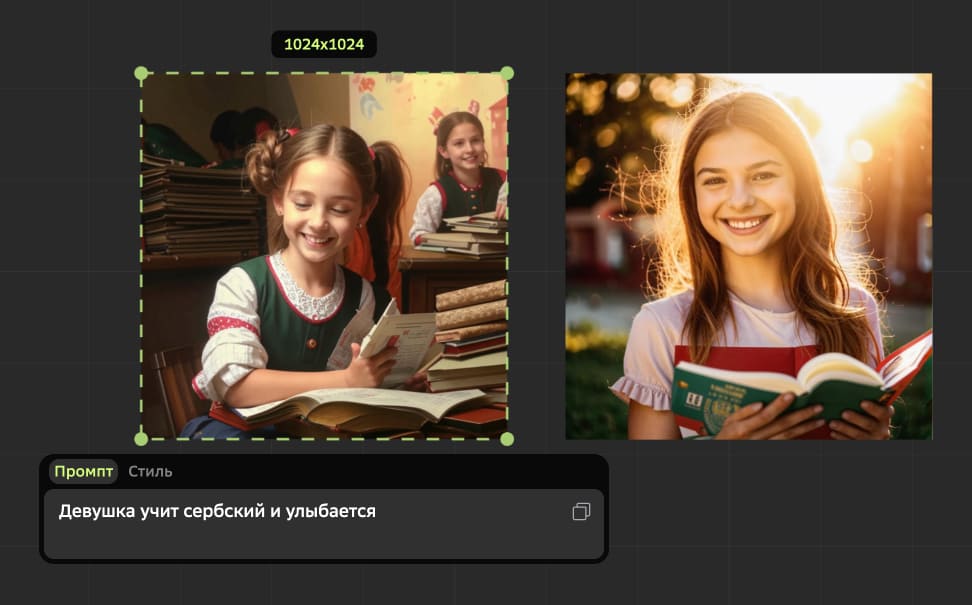This screenshot has width=972, height=605.
Task: Click the top-right green corner handle
Action: tap(507, 73)
